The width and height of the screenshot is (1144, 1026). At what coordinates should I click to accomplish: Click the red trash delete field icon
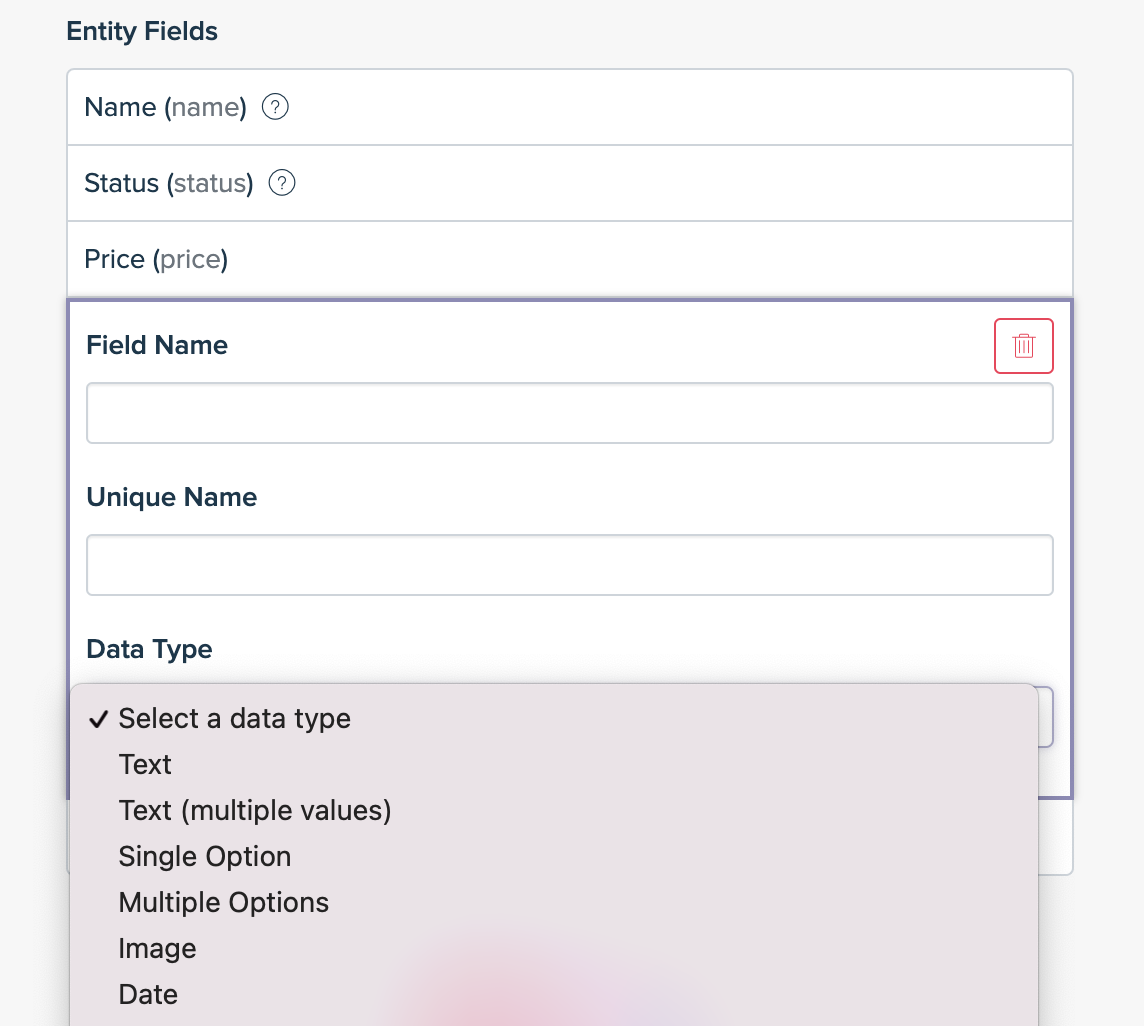click(x=1024, y=346)
